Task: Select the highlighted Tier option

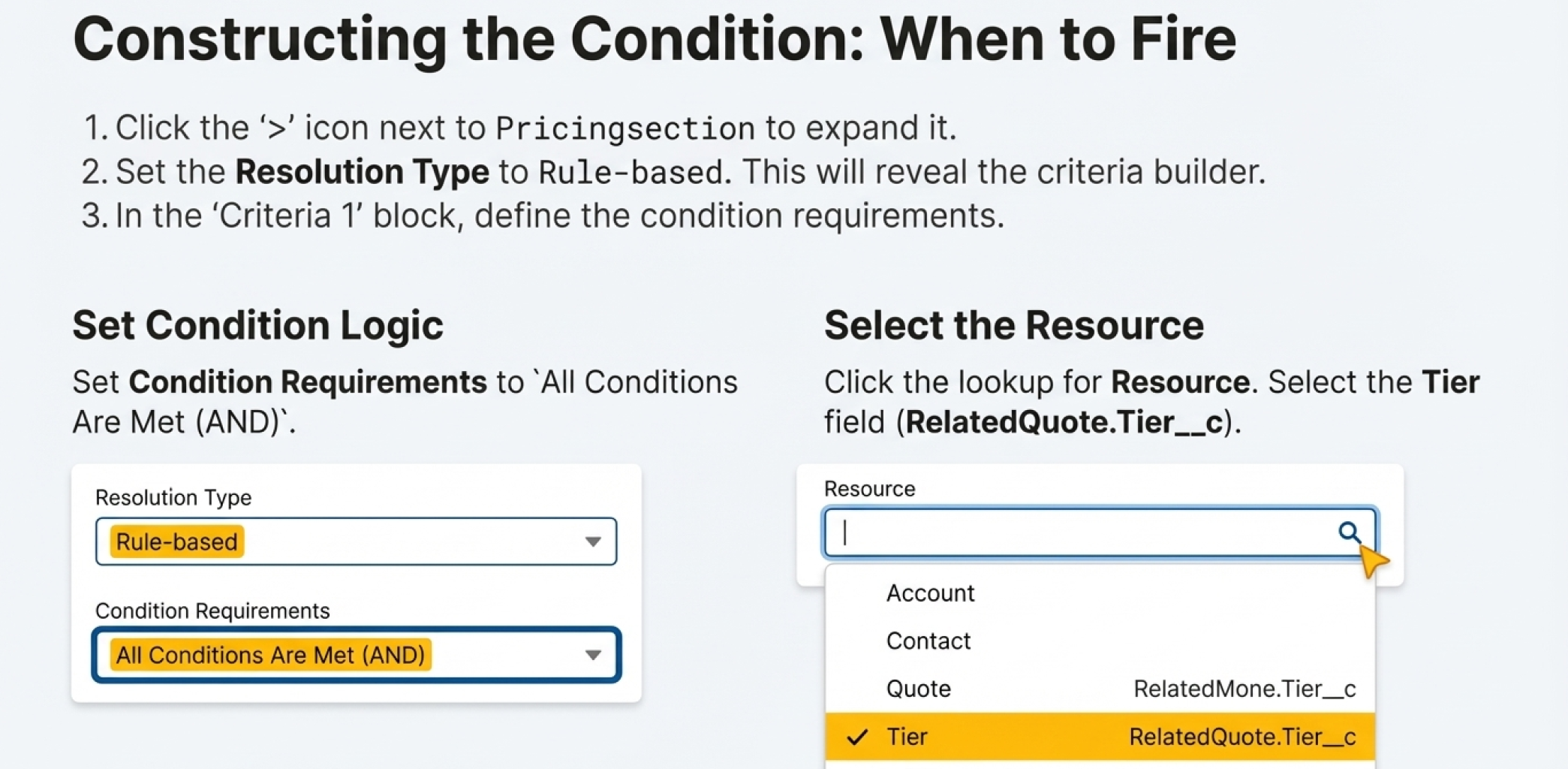Action: pyautogui.click(x=907, y=737)
